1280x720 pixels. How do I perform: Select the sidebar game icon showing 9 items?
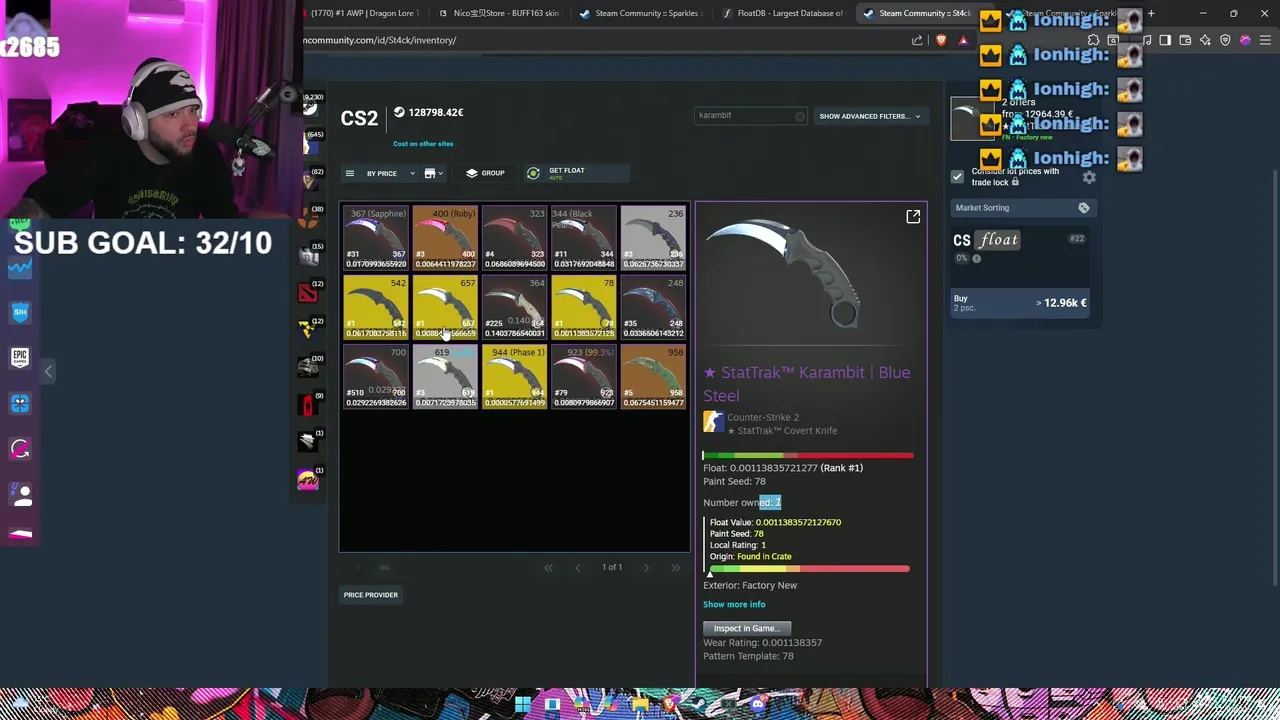coord(308,404)
